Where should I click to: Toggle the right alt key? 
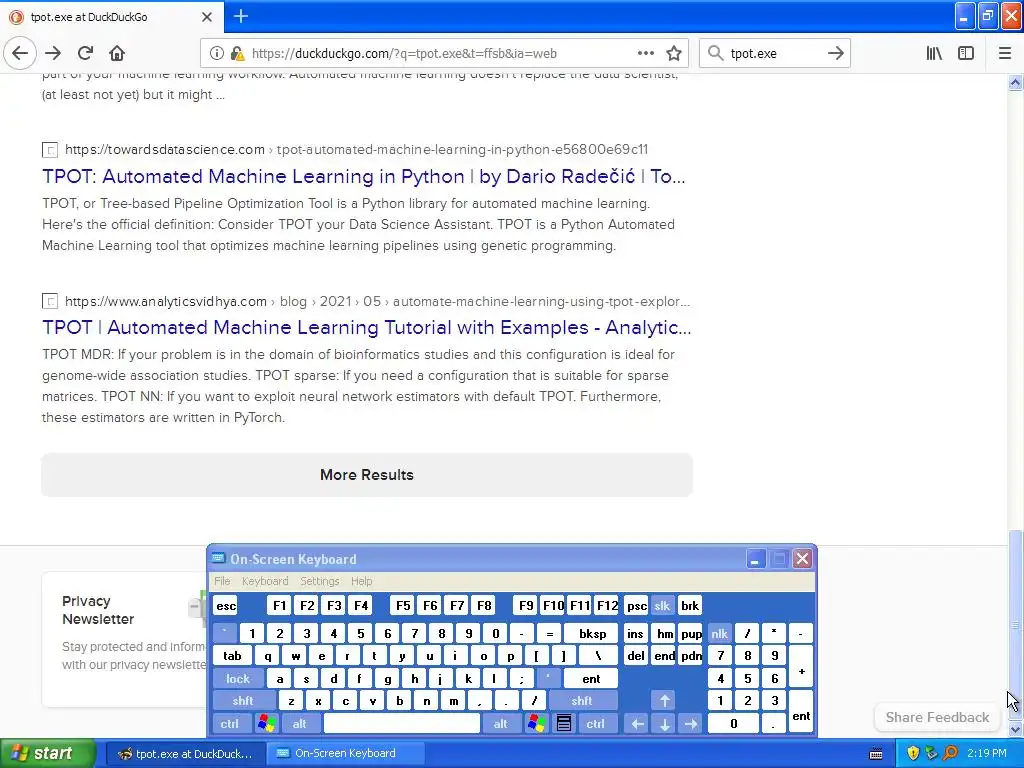501,723
